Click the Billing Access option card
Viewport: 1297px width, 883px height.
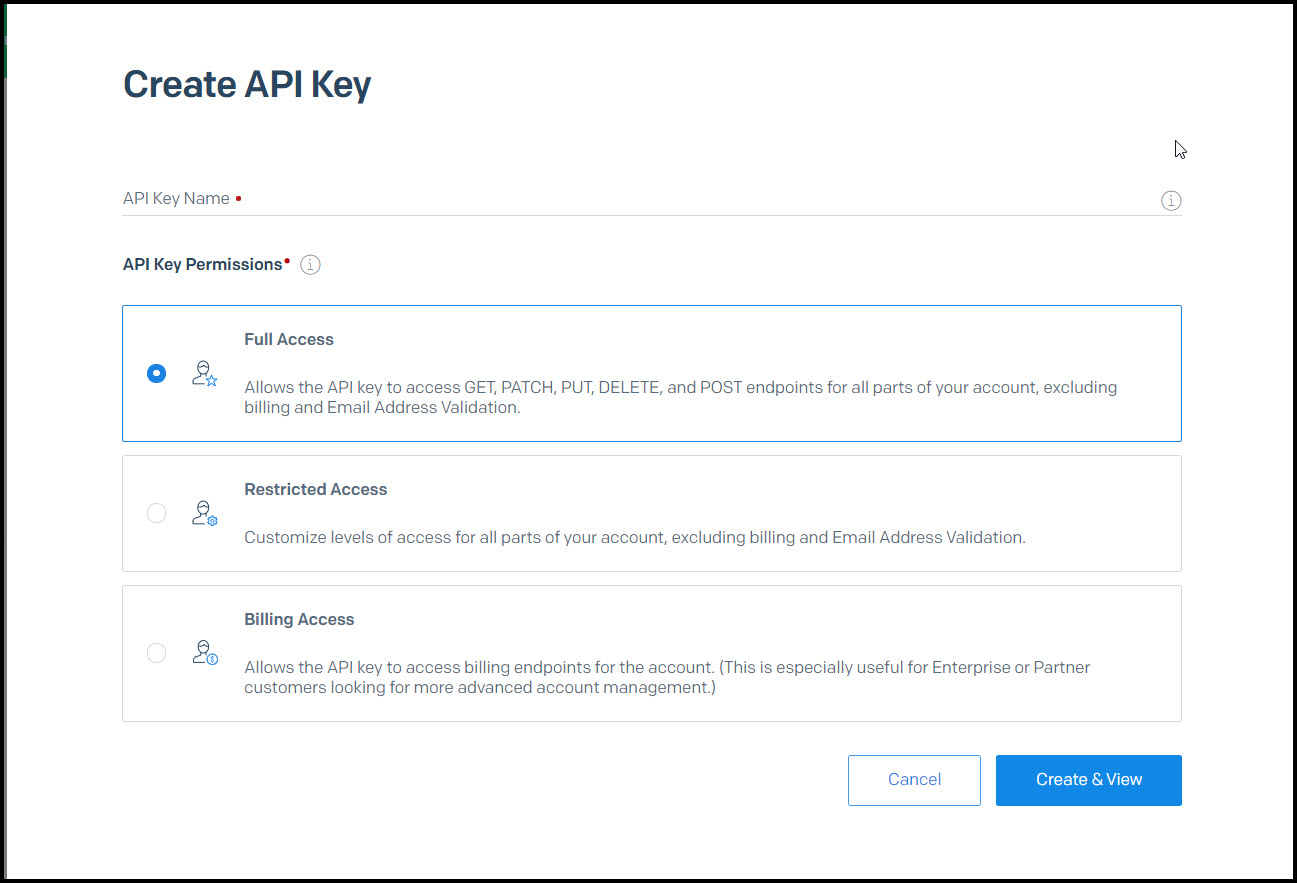pos(651,653)
